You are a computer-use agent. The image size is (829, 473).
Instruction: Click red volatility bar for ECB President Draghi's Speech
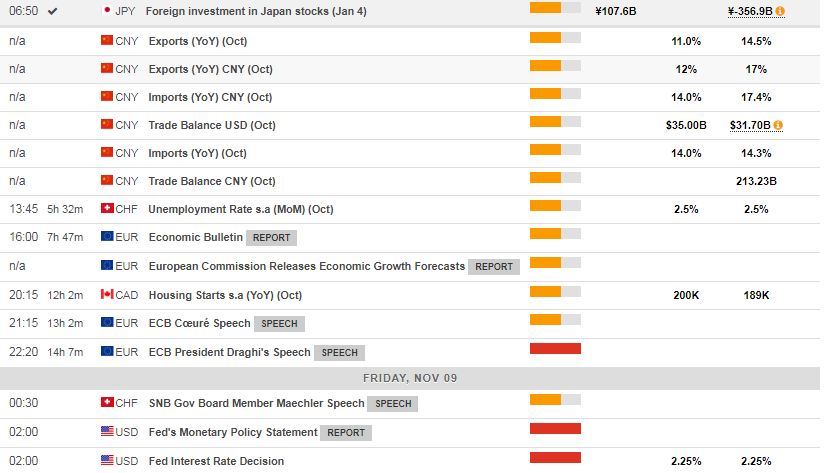coord(555,349)
